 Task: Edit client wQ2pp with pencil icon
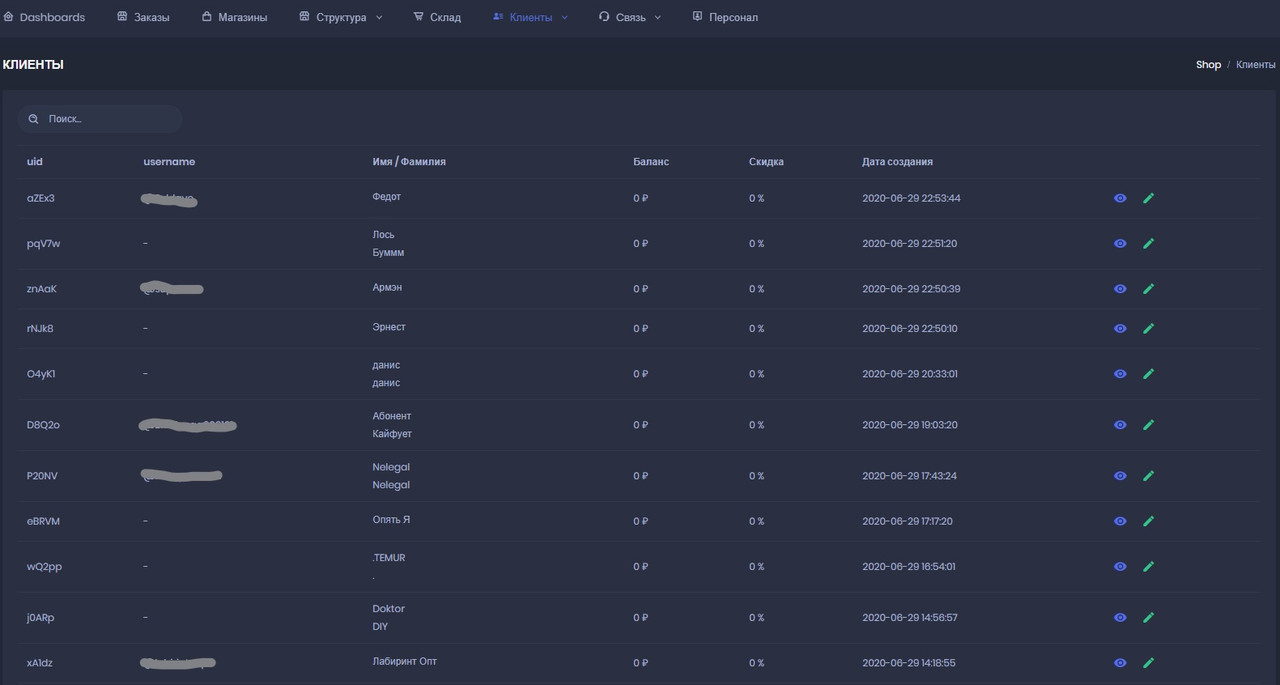coord(1148,567)
